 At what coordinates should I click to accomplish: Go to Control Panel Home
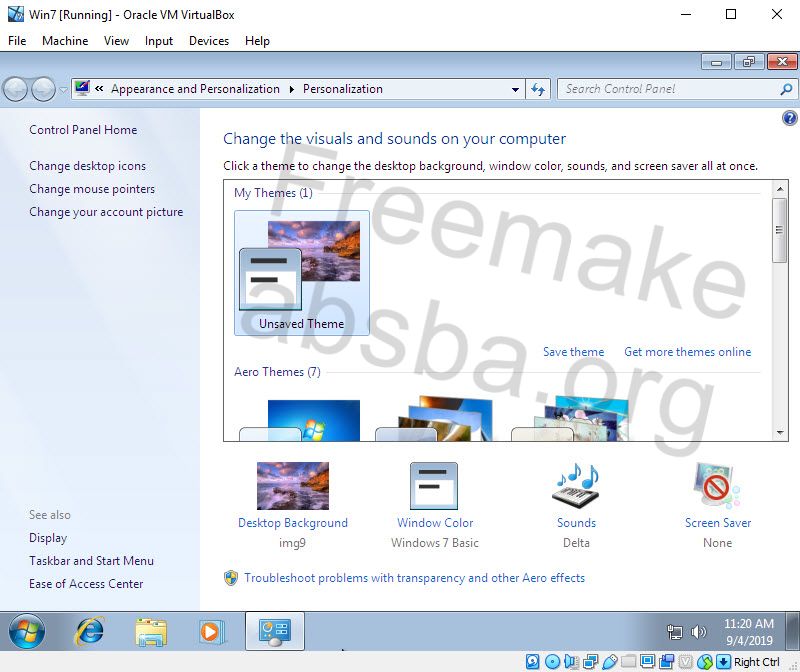(83, 130)
